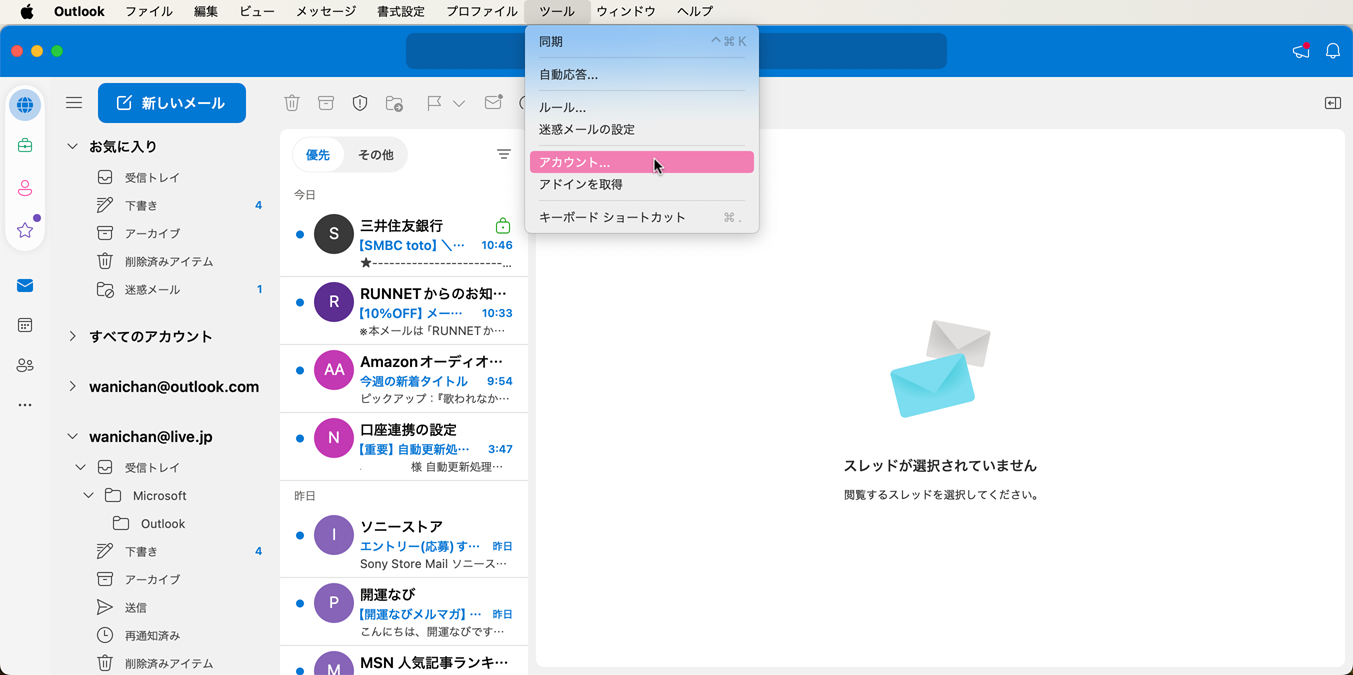Choose 迷惑メールの設定 menu item
Viewport: 1353px width, 675px height.
pyautogui.click(x=641, y=129)
